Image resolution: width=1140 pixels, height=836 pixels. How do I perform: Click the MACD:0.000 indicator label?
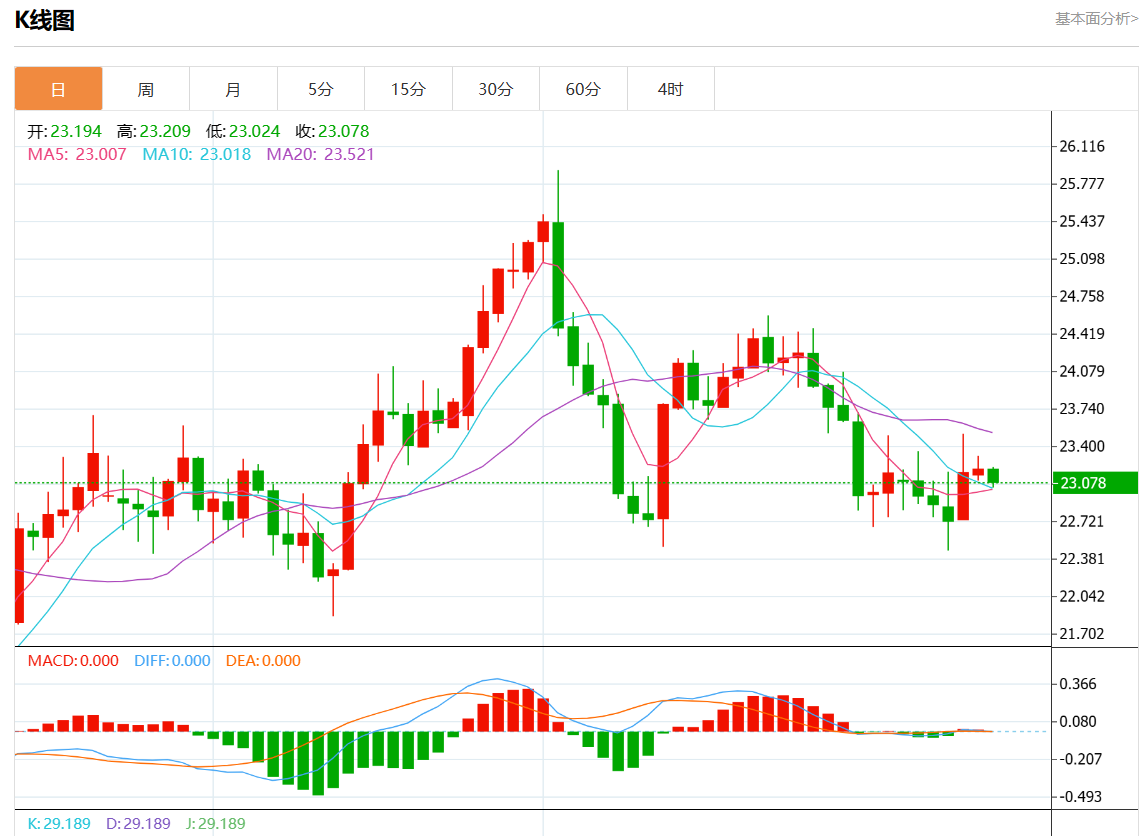pyautogui.click(x=73, y=661)
